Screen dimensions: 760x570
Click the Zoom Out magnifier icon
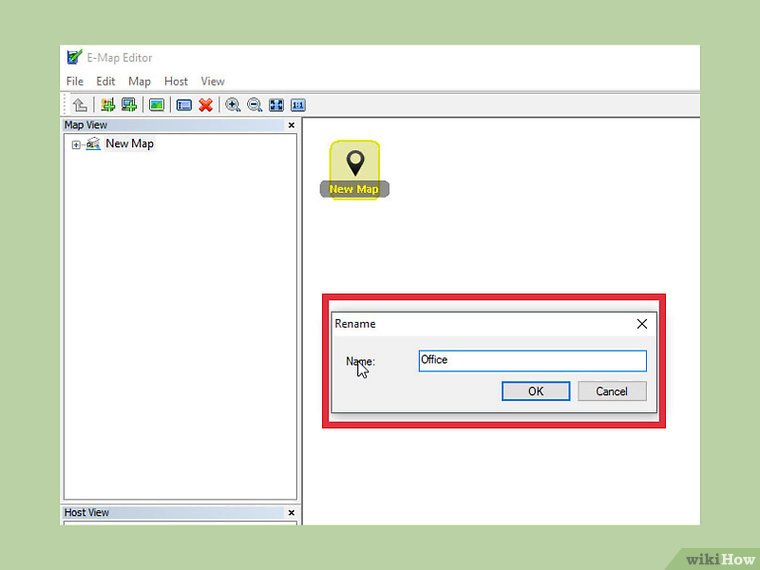coord(254,105)
